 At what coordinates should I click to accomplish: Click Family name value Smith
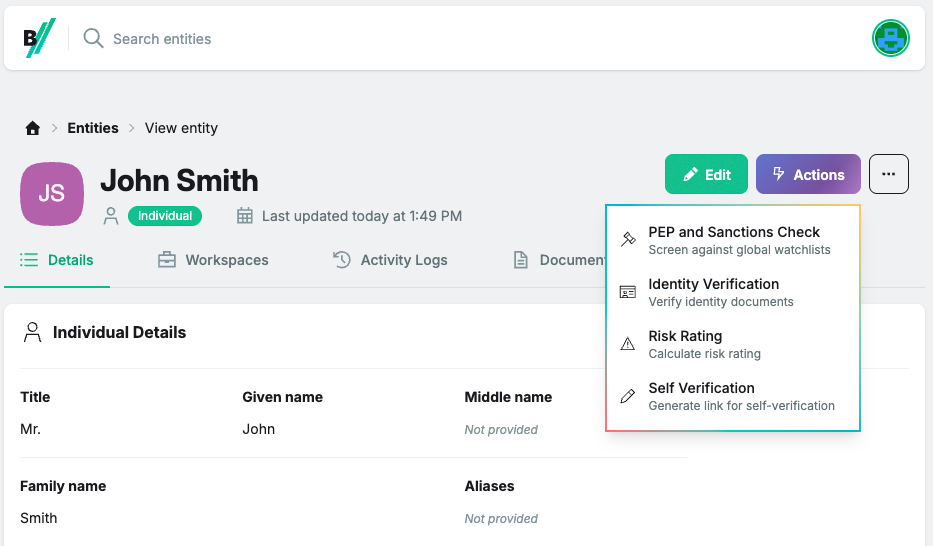pos(39,518)
